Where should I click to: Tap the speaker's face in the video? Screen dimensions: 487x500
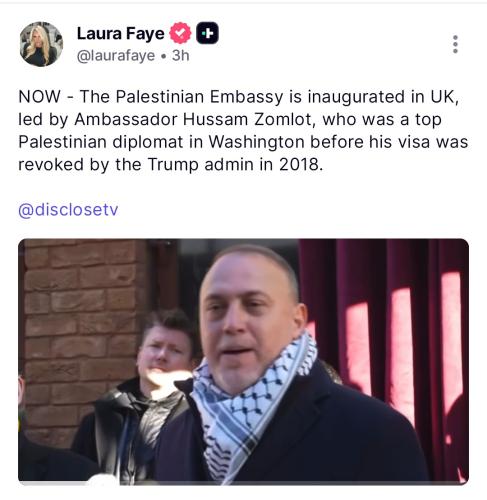click(x=250, y=320)
